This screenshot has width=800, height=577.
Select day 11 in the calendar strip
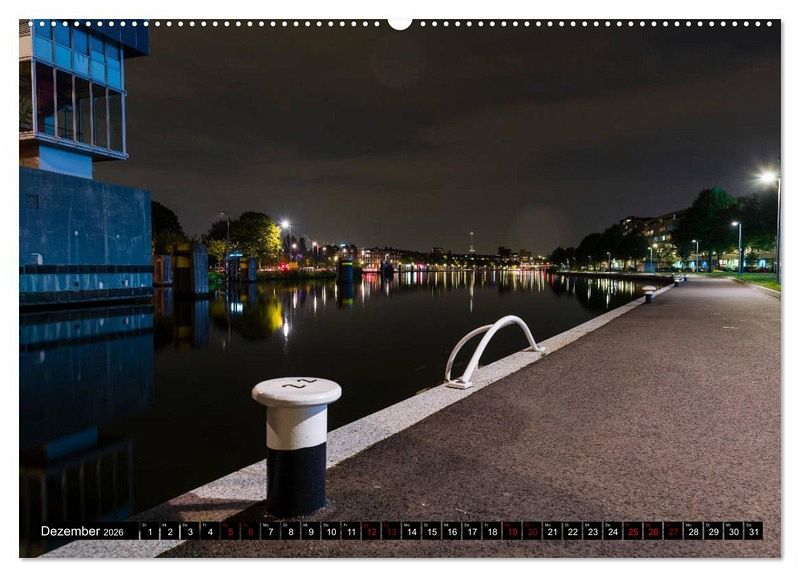tap(351, 531)
